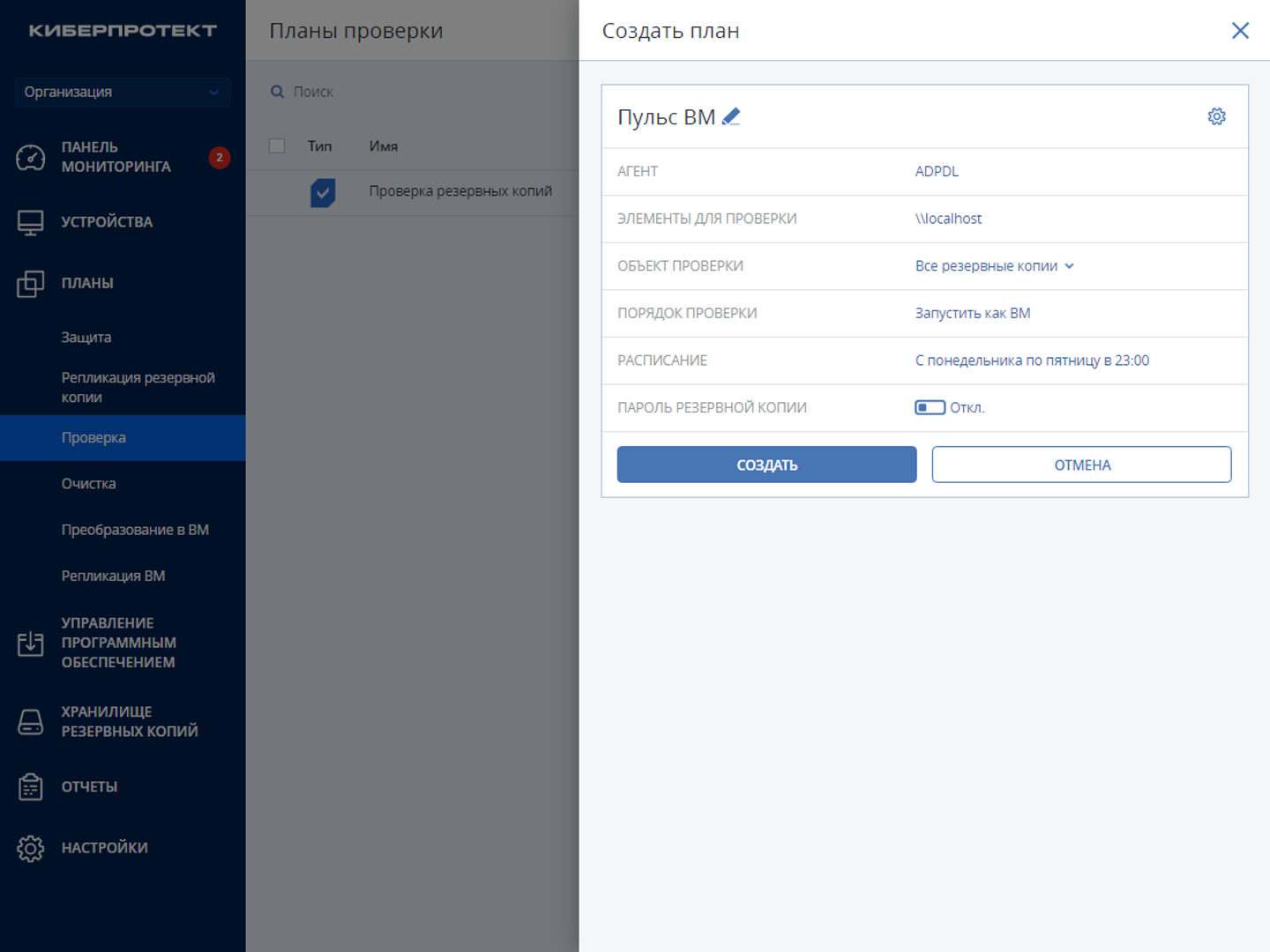
Task: Click the Devices monitor icon
Action: point(31,222)
